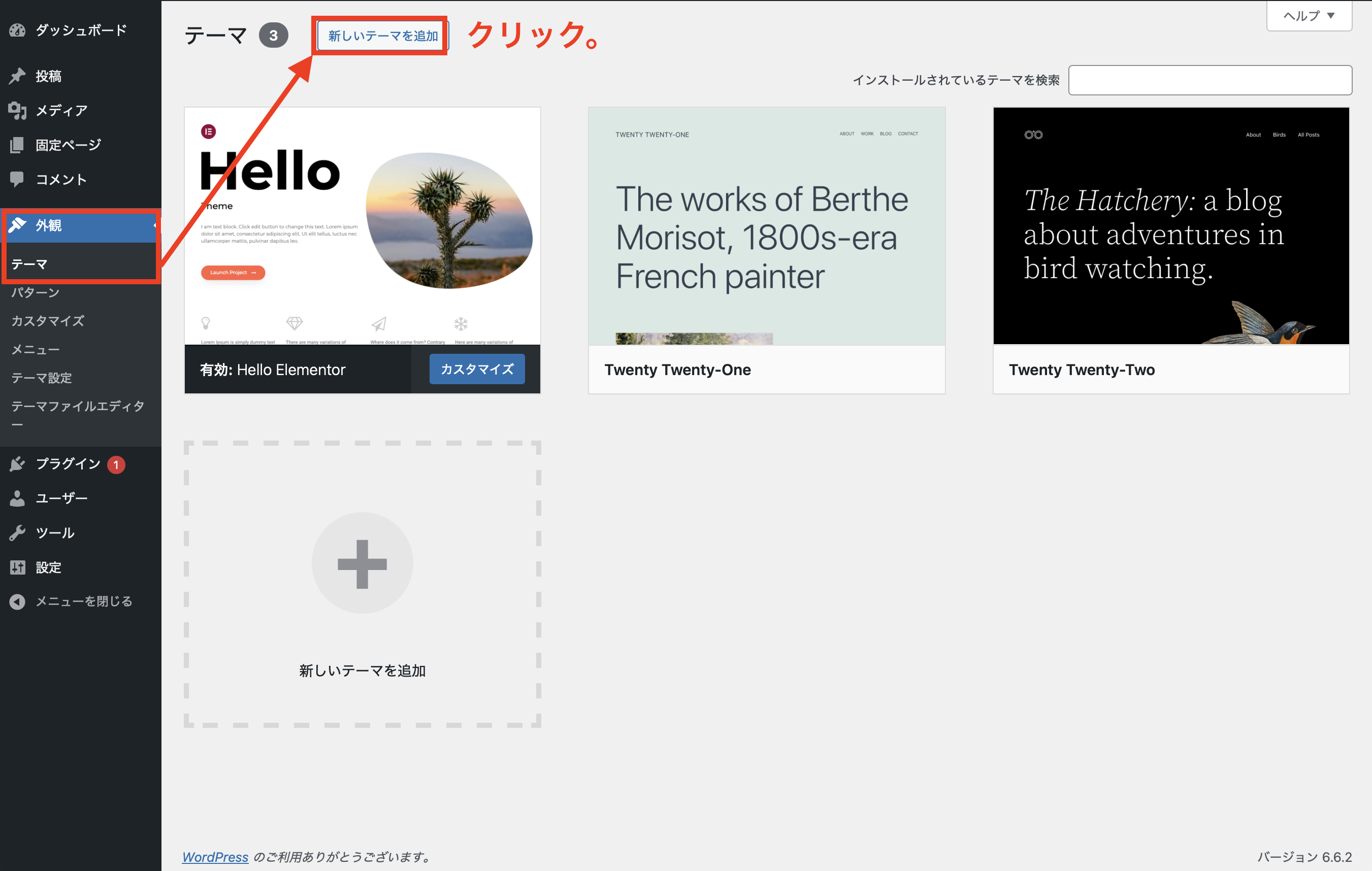Viewport: 1372px width, 871px height.
Task: Select the 外観 paintbrush icon
Action: [x=18, y=225]
